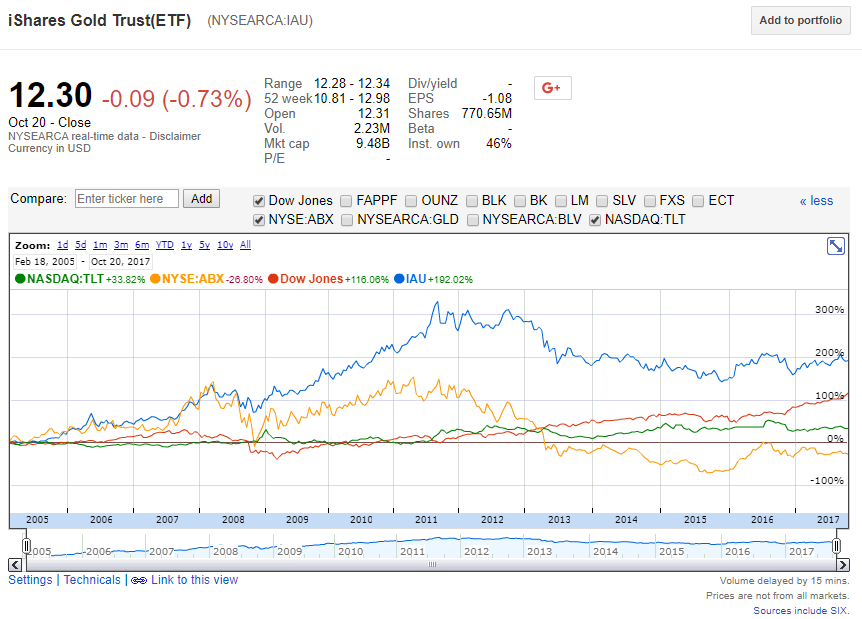Uncheck the Dow Jones comparison checkbox
This screenshot has height=619, width=862.
pos(259,201)
